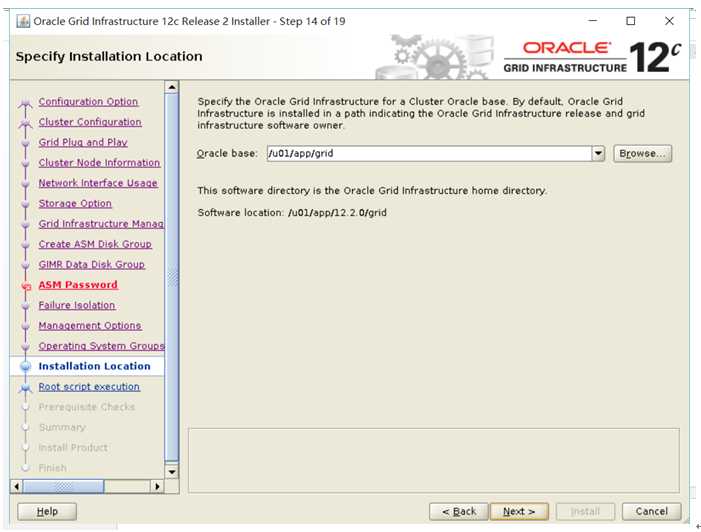The image size is (701, 532).
Task: Click the Software location path text
Action: pos(337,212)
